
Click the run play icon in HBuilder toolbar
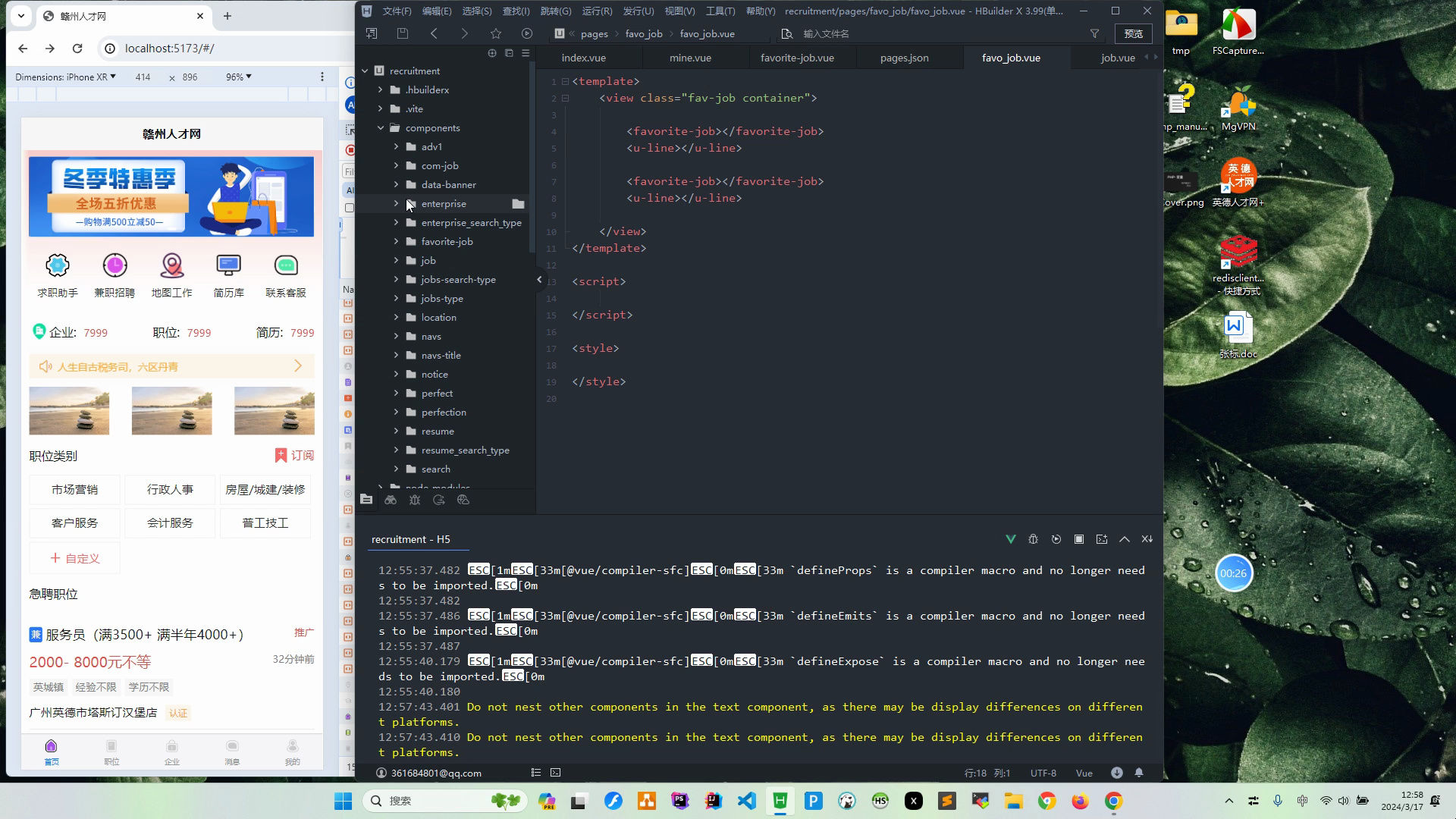[x=527, y=33]
